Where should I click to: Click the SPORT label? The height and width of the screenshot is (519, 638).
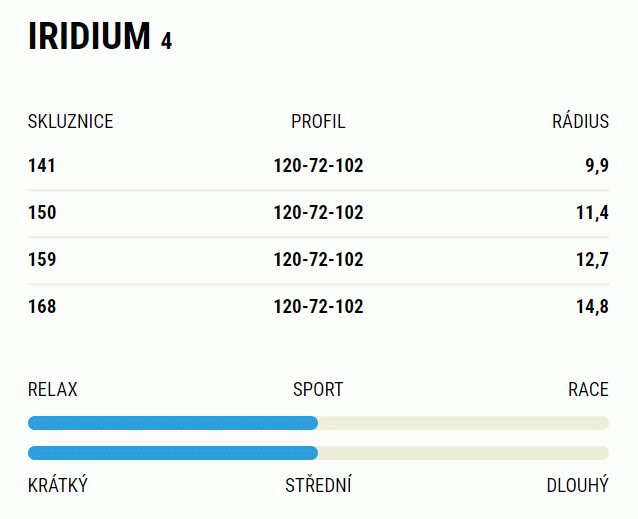(318, 390)
